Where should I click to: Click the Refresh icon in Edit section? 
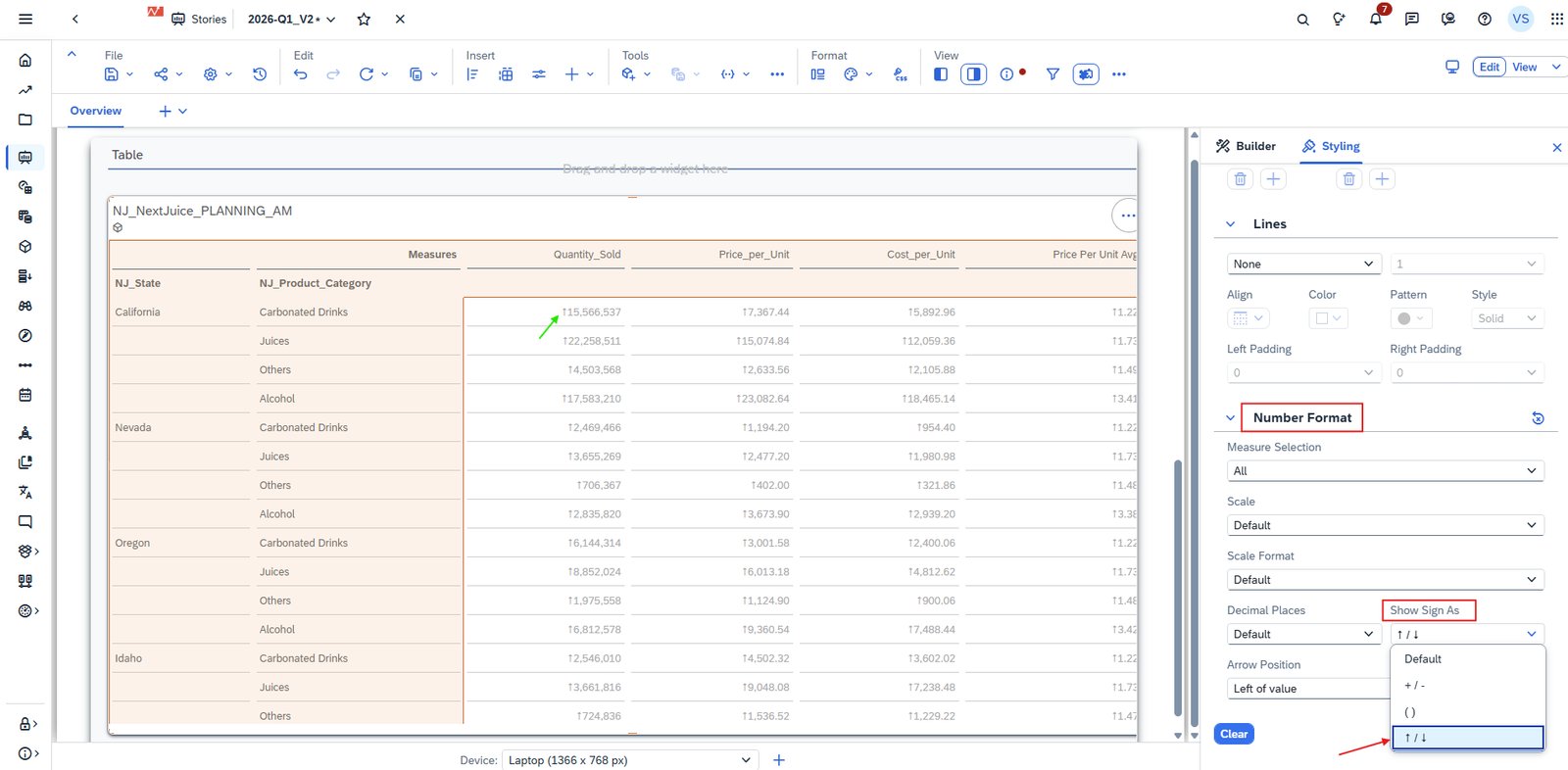tap(367, 74)
